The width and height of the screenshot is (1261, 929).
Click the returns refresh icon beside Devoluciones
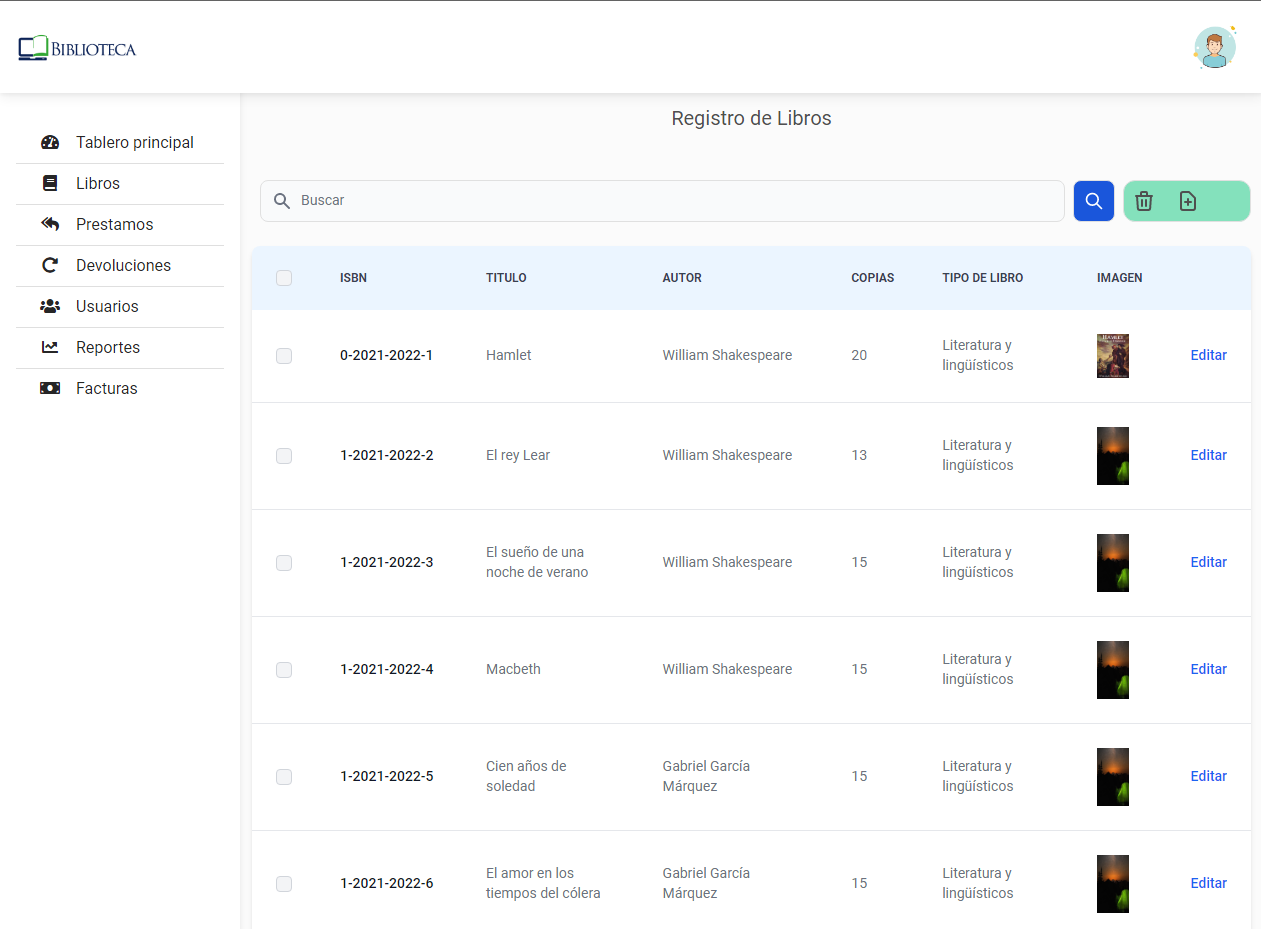tap(50, 265)
